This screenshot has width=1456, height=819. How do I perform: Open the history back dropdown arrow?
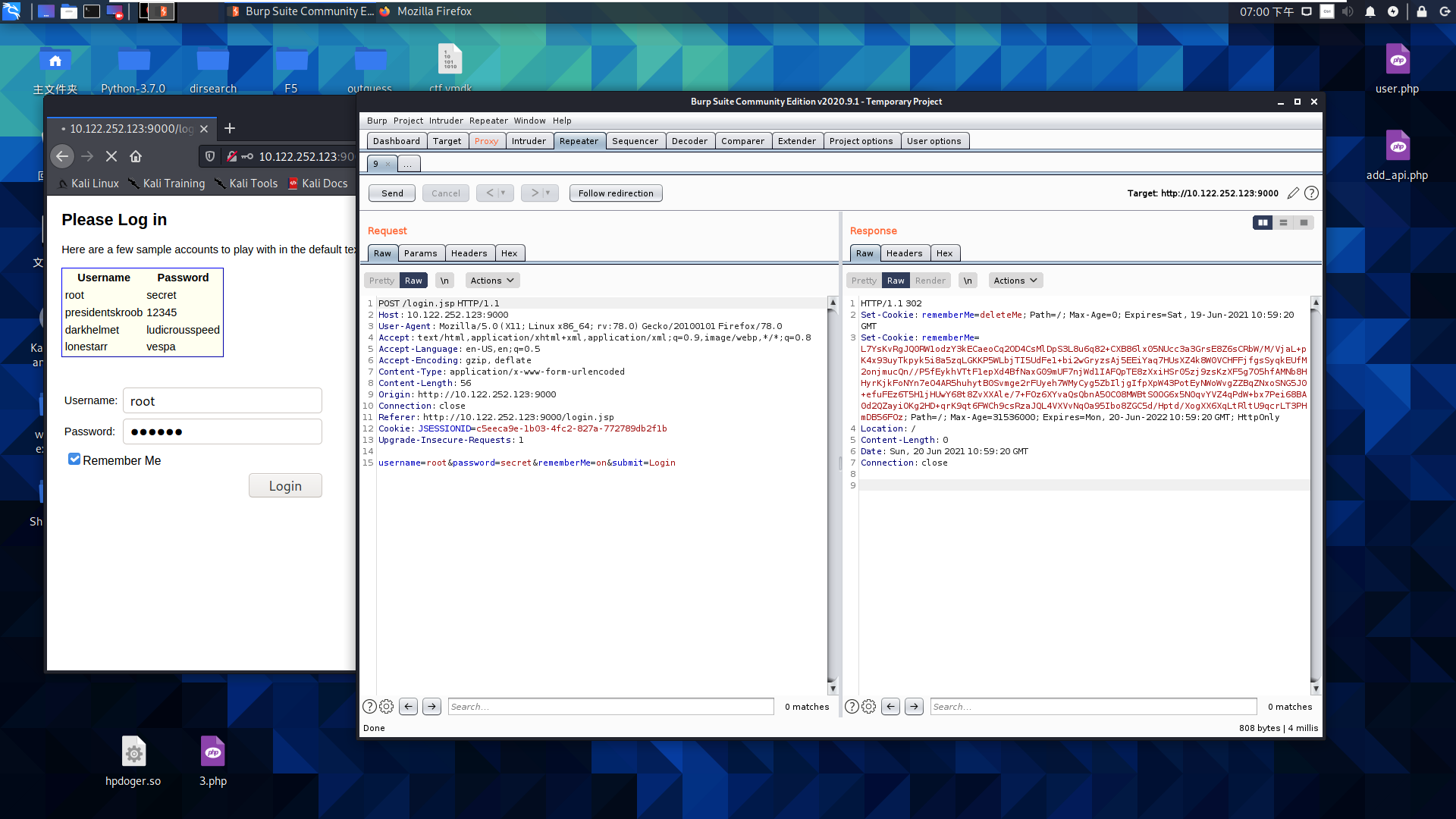point(503,193)
